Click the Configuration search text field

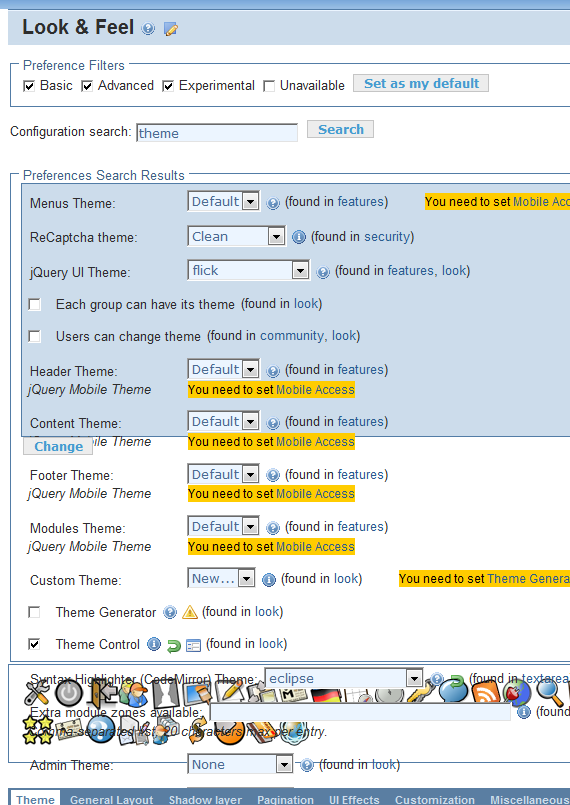[217, 133]
